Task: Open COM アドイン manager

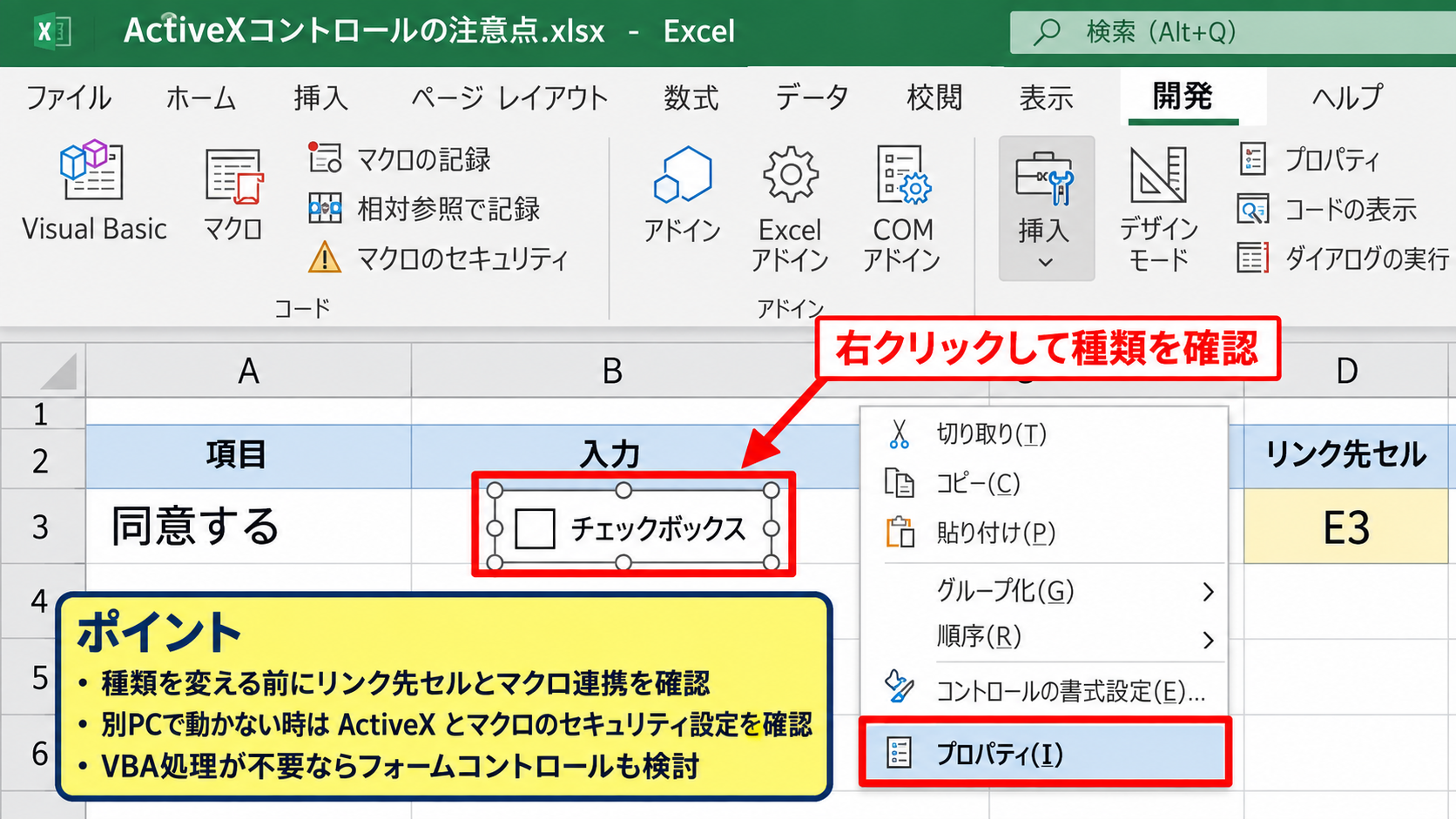Action: [x=902, y=208]
